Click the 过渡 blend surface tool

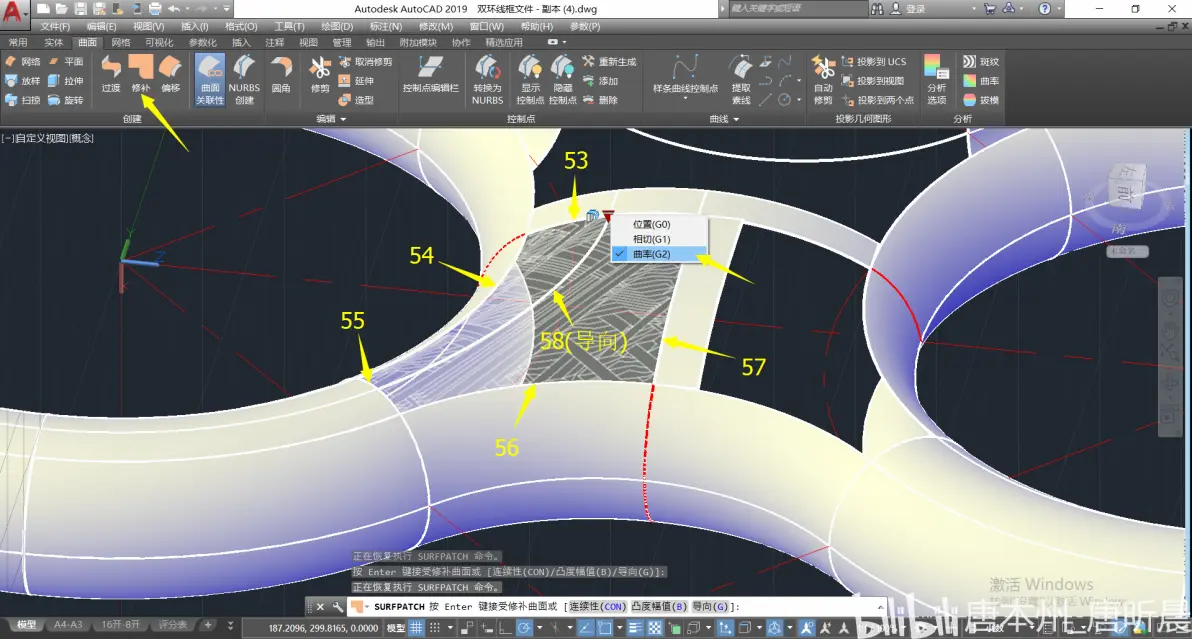click(111, 74)
